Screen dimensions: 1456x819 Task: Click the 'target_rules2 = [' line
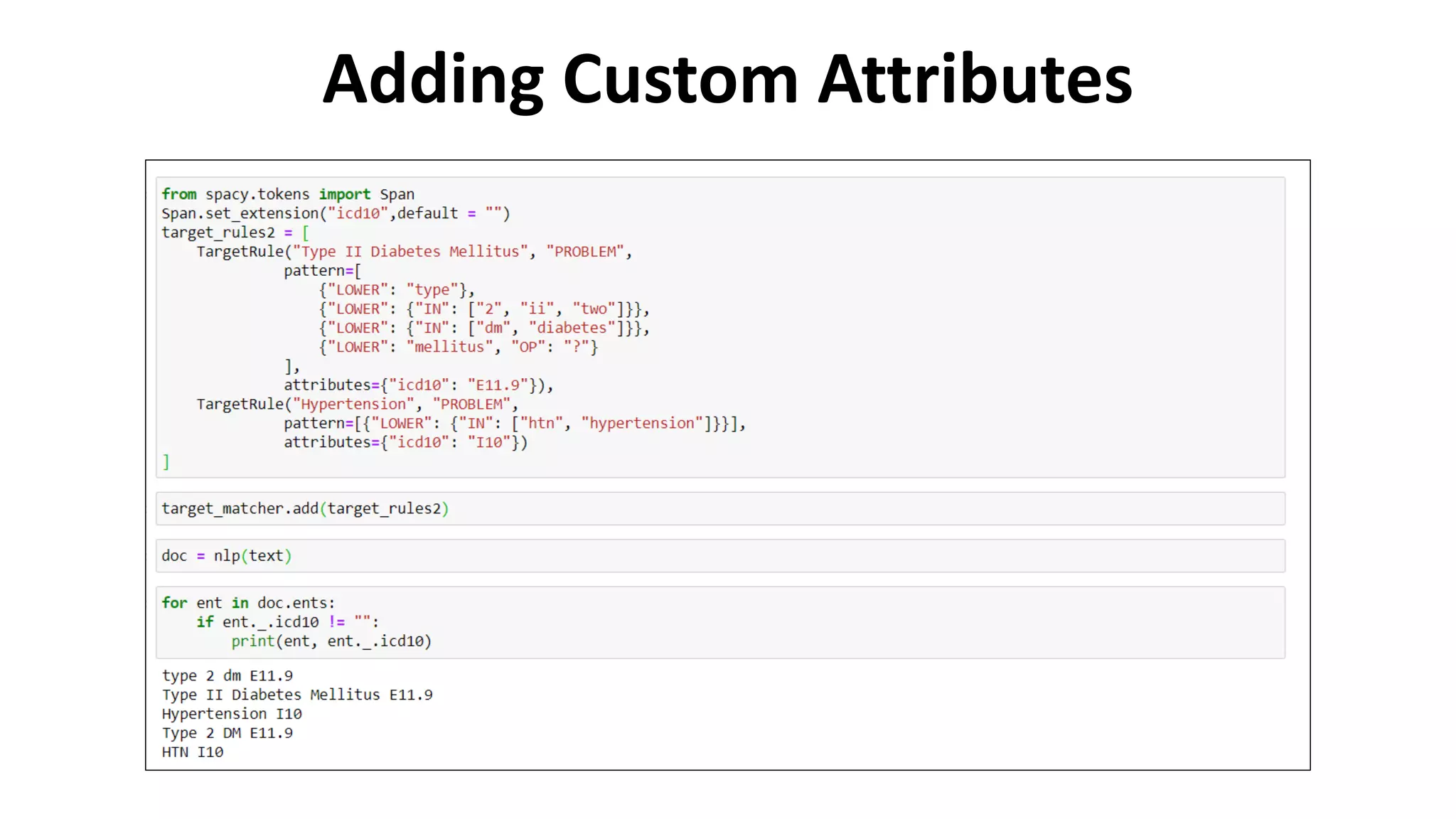coord(235,232)
